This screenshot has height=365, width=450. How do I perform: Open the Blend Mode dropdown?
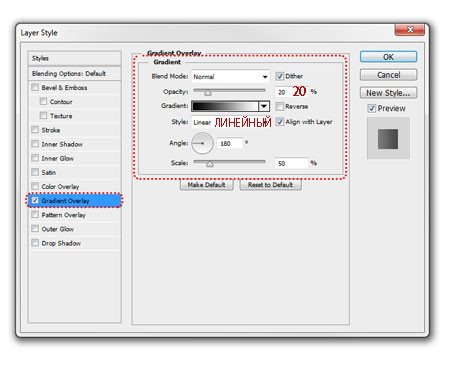coord(230,77)
